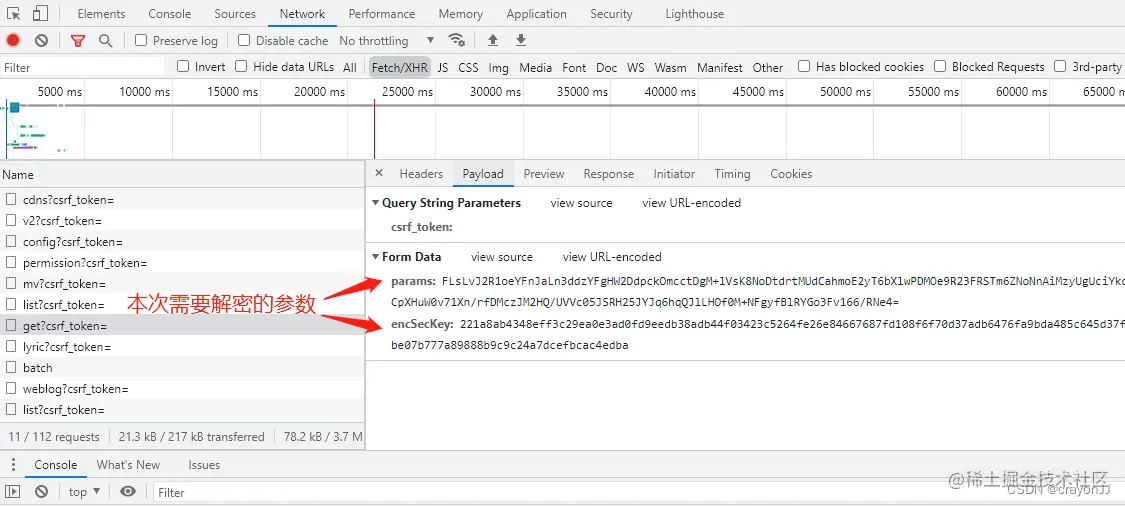1125x506 pixels.
Task: Open the Application panel tab
Action: coord(537,14)
